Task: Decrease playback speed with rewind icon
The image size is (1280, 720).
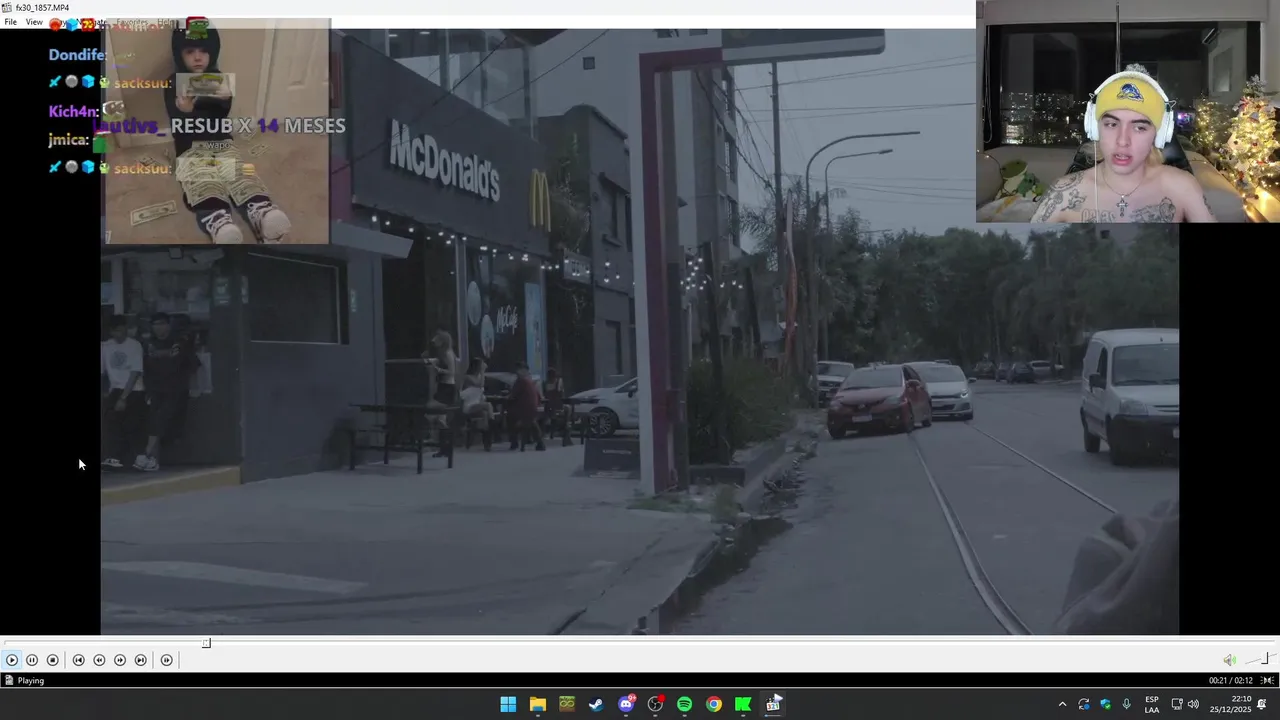Action: coord(99,660)
